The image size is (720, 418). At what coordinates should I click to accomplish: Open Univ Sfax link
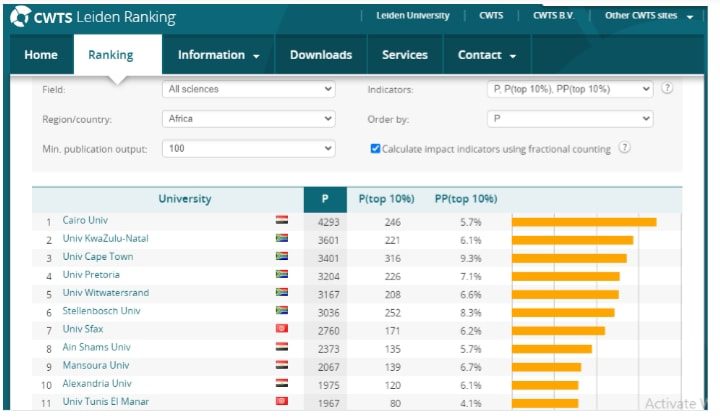(x=83, y=329)
